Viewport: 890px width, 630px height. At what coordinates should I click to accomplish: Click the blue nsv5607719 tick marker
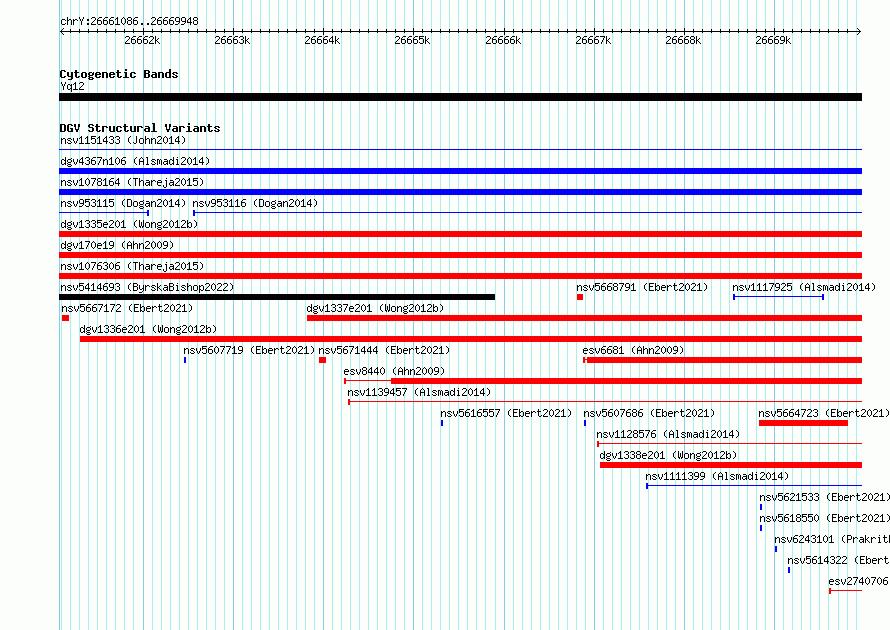click(185, 360)
